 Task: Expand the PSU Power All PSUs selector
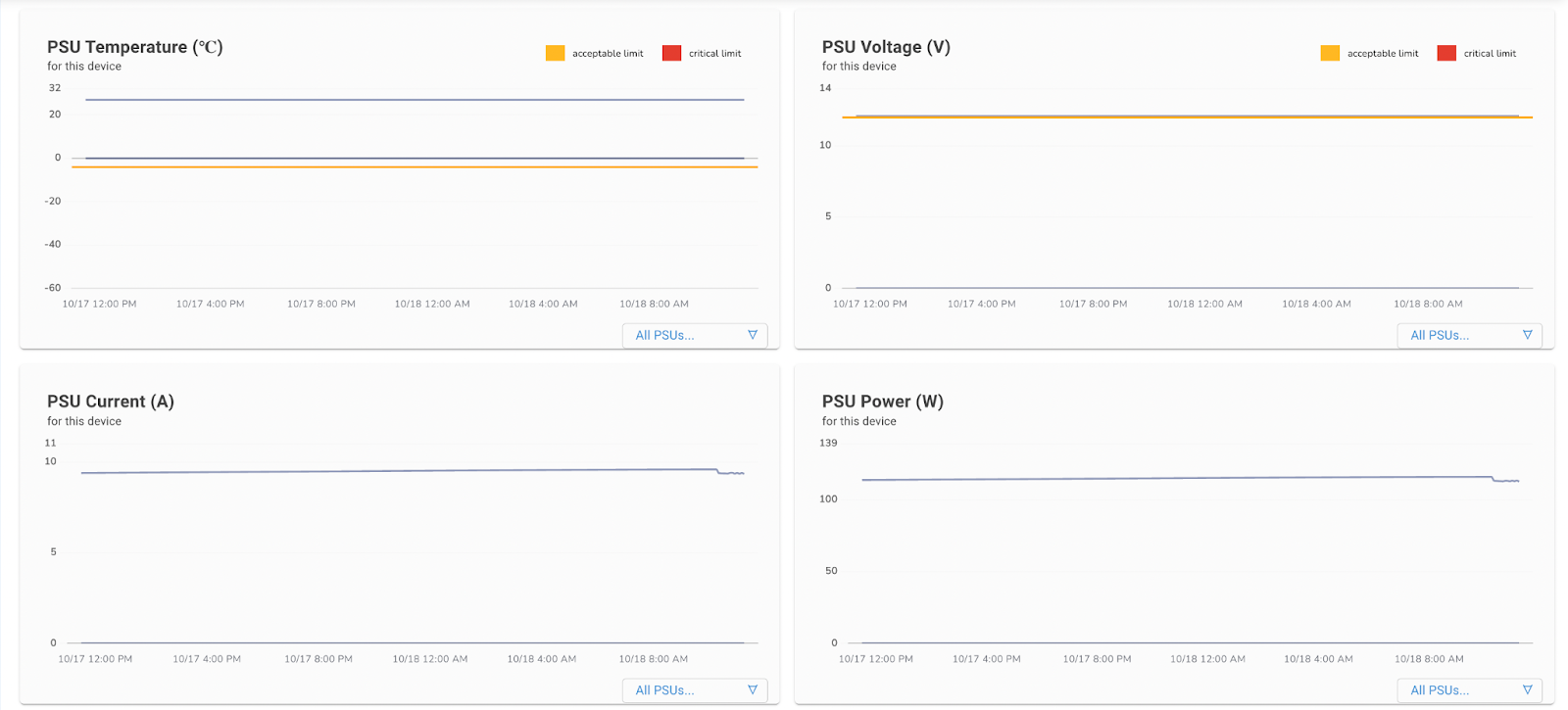(x=1469, y=690)
